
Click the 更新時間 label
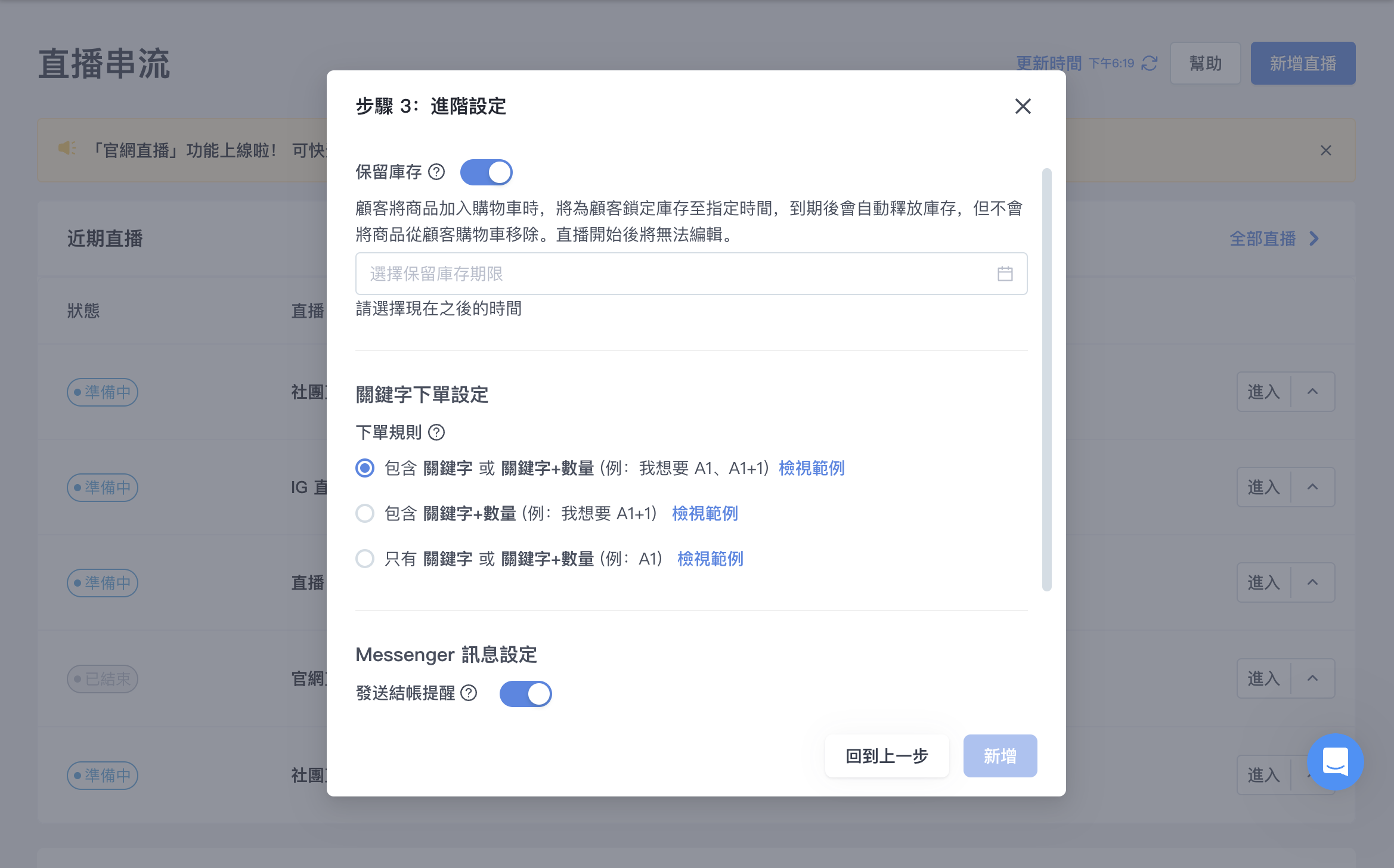point(1049,63)
